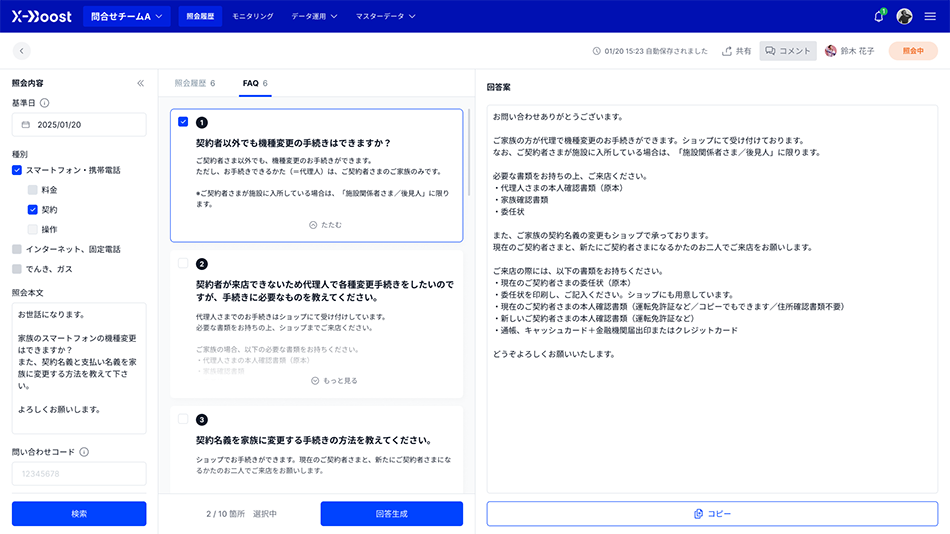Image resolution: width=950 pixels, height=534 pixels.
Task: Expand the データ運用 menu
Action: pyautogui.click(x=313, y=16)
